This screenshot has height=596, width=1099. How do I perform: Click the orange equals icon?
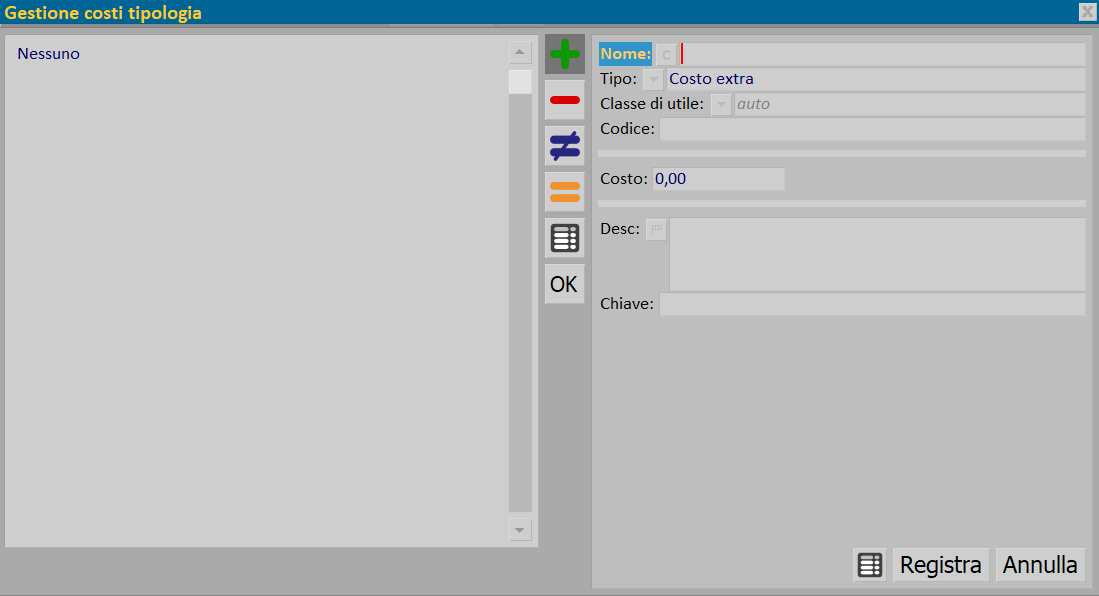coord(564,192)
